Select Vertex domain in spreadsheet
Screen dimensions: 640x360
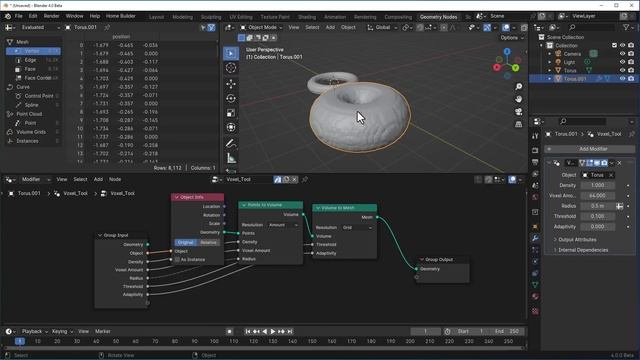pyautogui.click(x=33, y=51)
